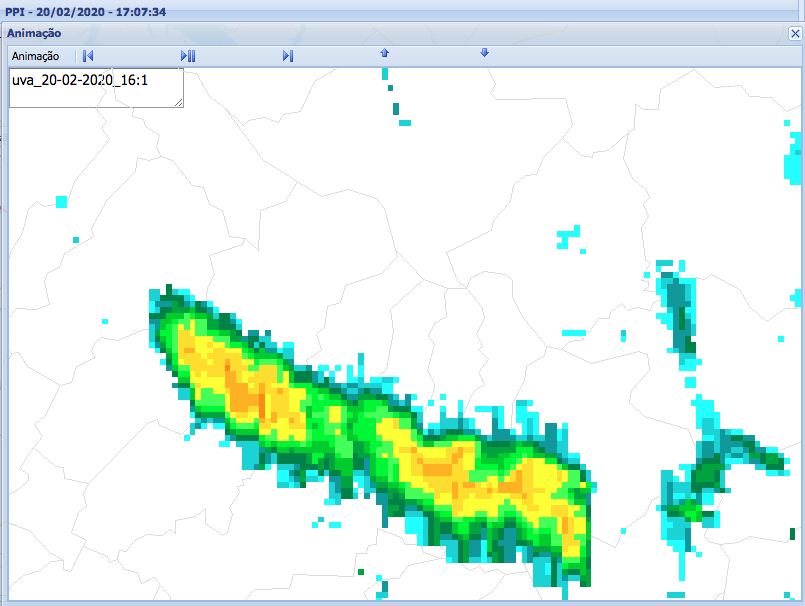805x606 pixels.
Task: Click the blue down arrow icon
Action: 484,53
